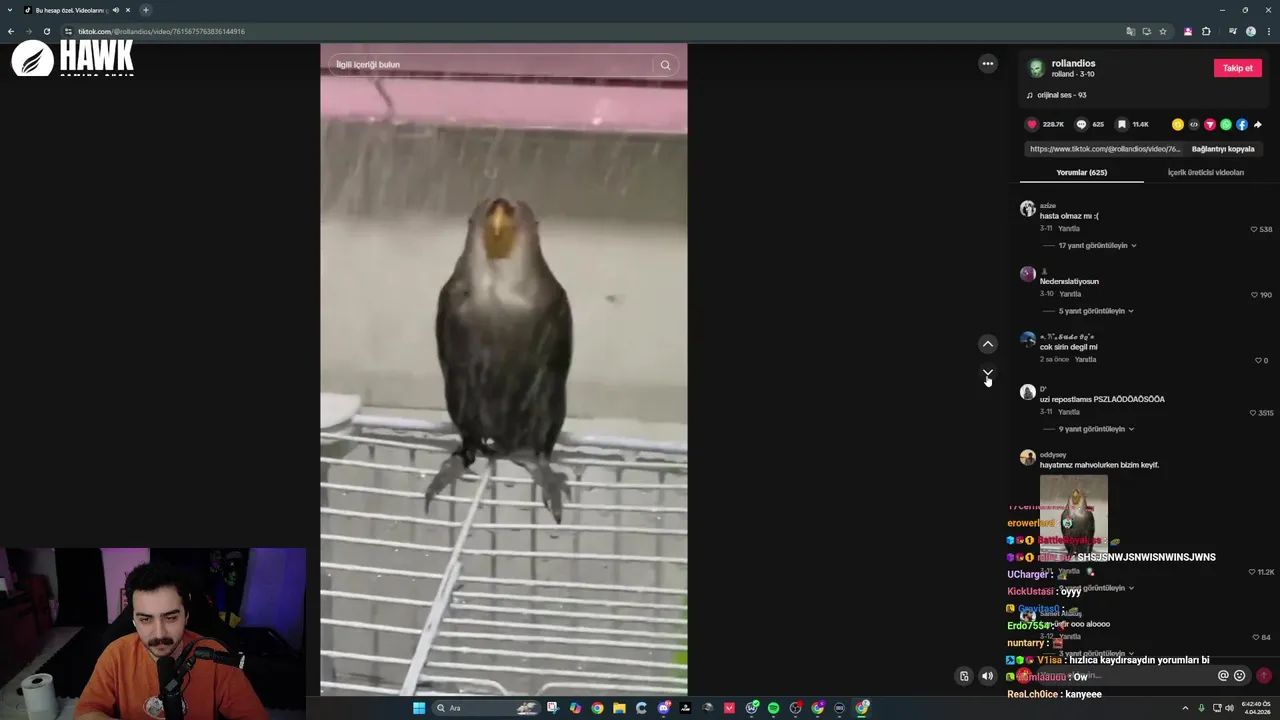1280x720 pixels.
Task: Reload the page with Chrome refresh icon
Action: [46, 31]
